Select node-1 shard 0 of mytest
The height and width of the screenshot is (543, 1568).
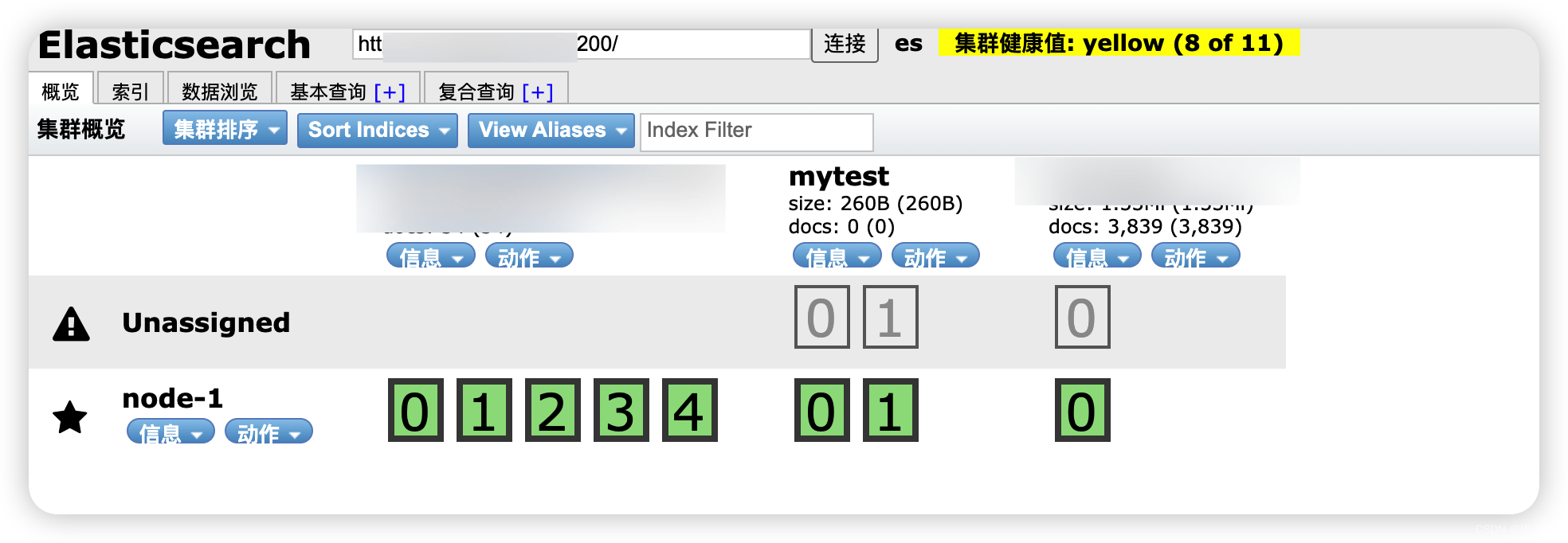(822, 410)
